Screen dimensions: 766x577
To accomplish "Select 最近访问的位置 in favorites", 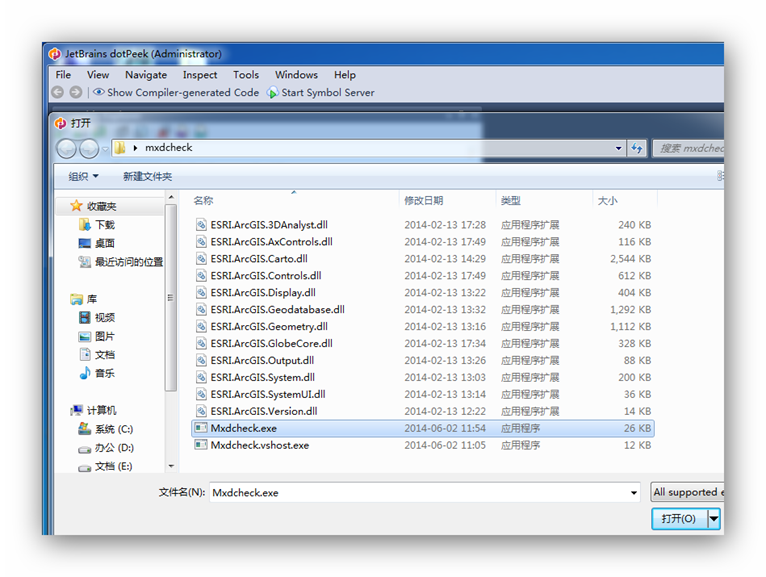I will (128, 262).
